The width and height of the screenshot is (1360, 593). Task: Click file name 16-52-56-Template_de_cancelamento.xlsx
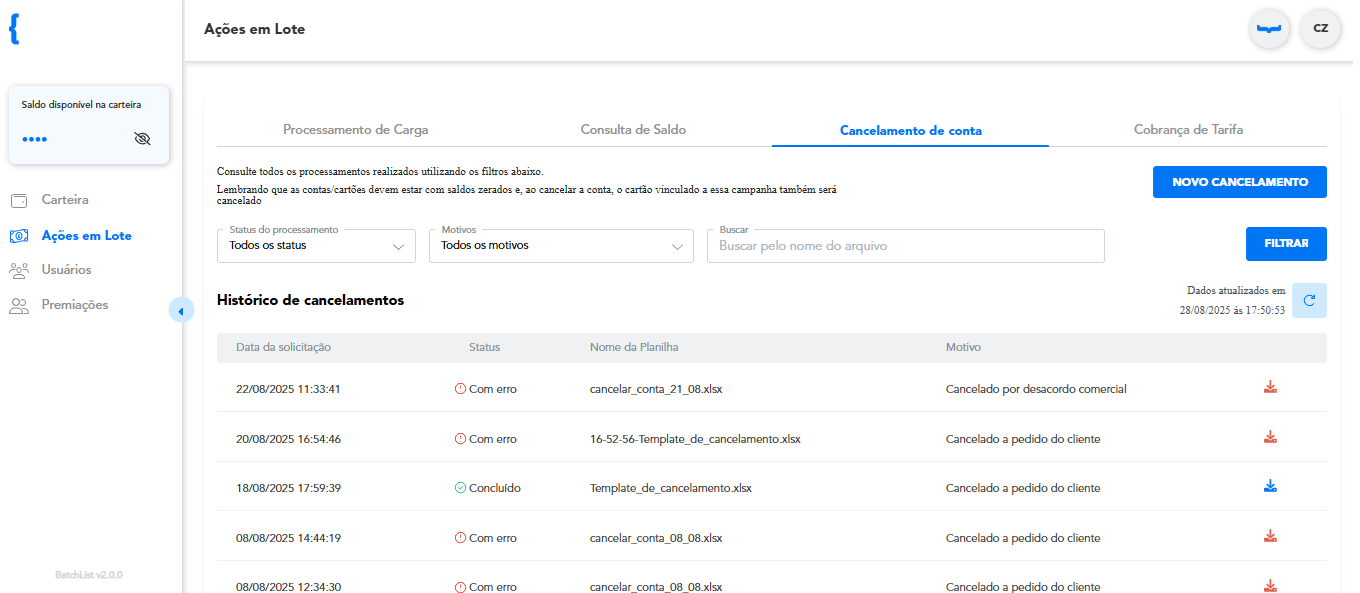point(695,438)
